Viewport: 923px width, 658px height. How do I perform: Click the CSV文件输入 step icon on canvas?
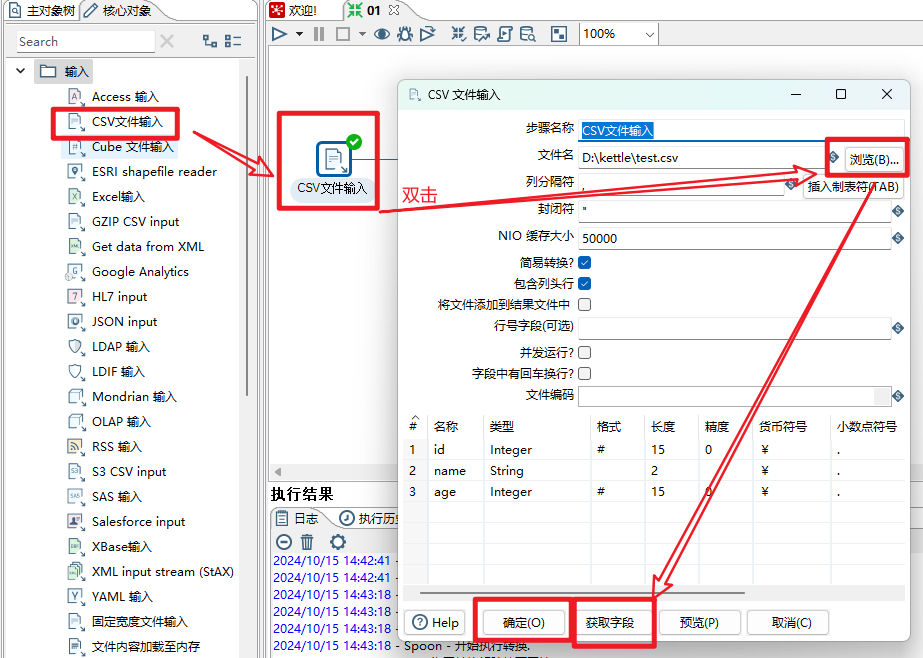click(x=333, y=158)
